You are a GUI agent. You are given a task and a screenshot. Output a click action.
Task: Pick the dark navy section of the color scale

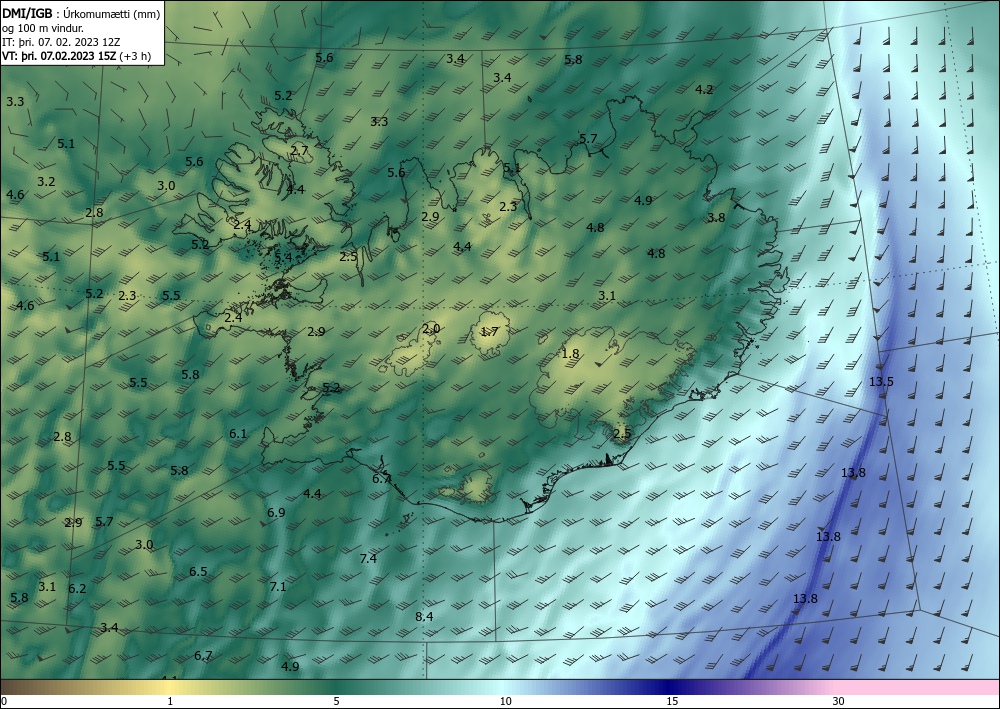[670, 687]
